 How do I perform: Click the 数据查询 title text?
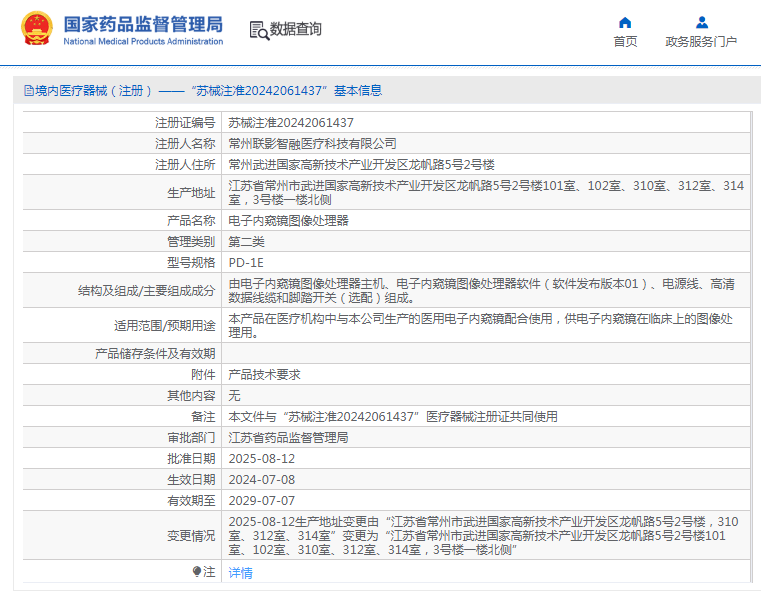tap(296, 30)
